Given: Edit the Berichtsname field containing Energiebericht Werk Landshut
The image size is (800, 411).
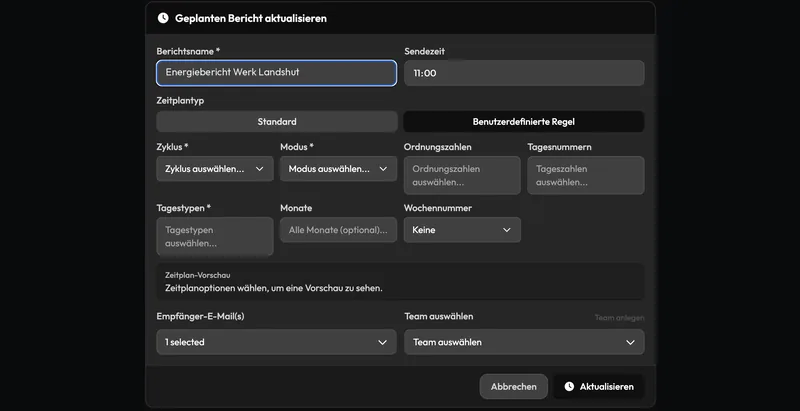Looking at the screenshot, I should coord(277,73).
